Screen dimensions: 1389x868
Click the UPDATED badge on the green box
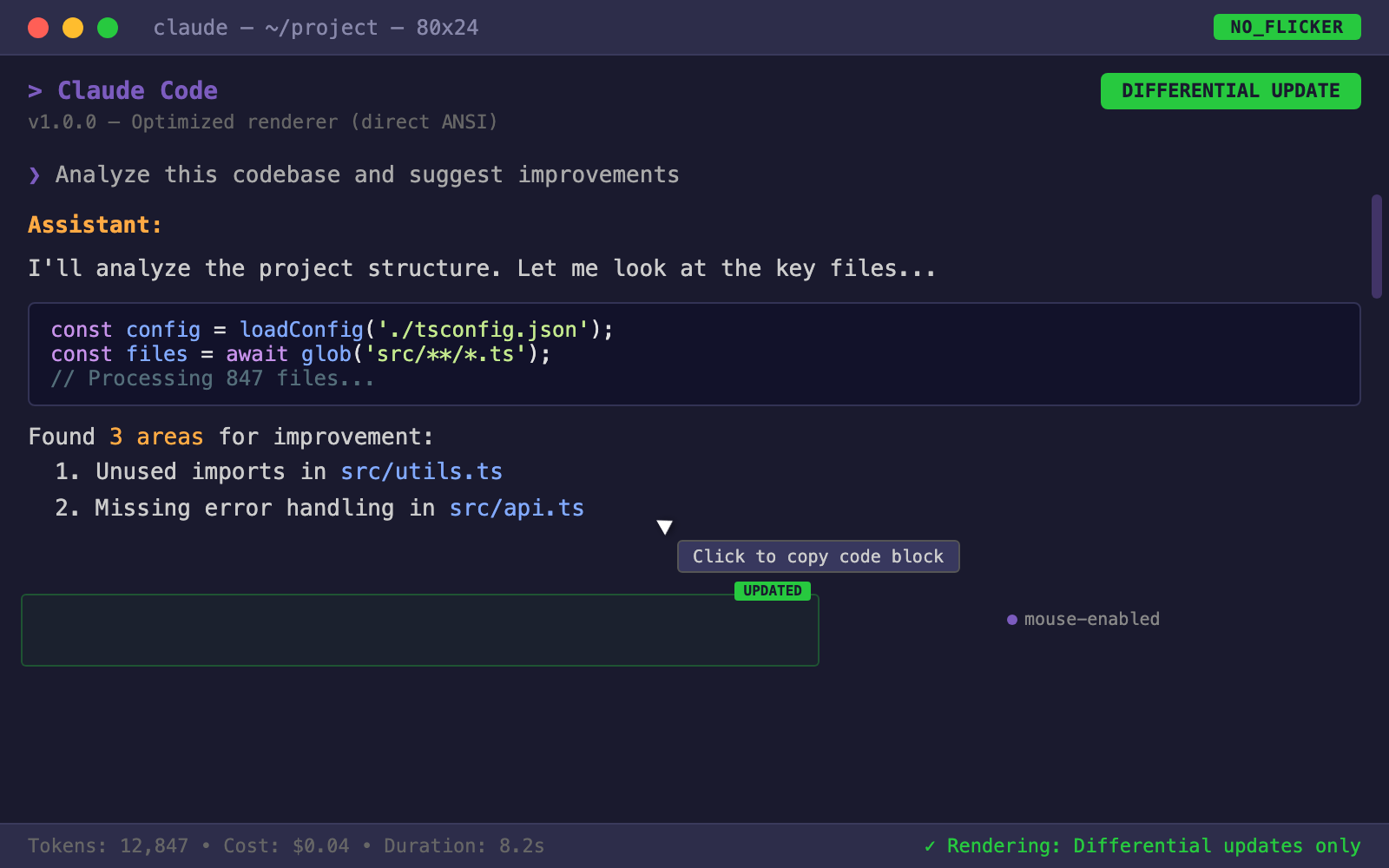(x=773, y=591)
